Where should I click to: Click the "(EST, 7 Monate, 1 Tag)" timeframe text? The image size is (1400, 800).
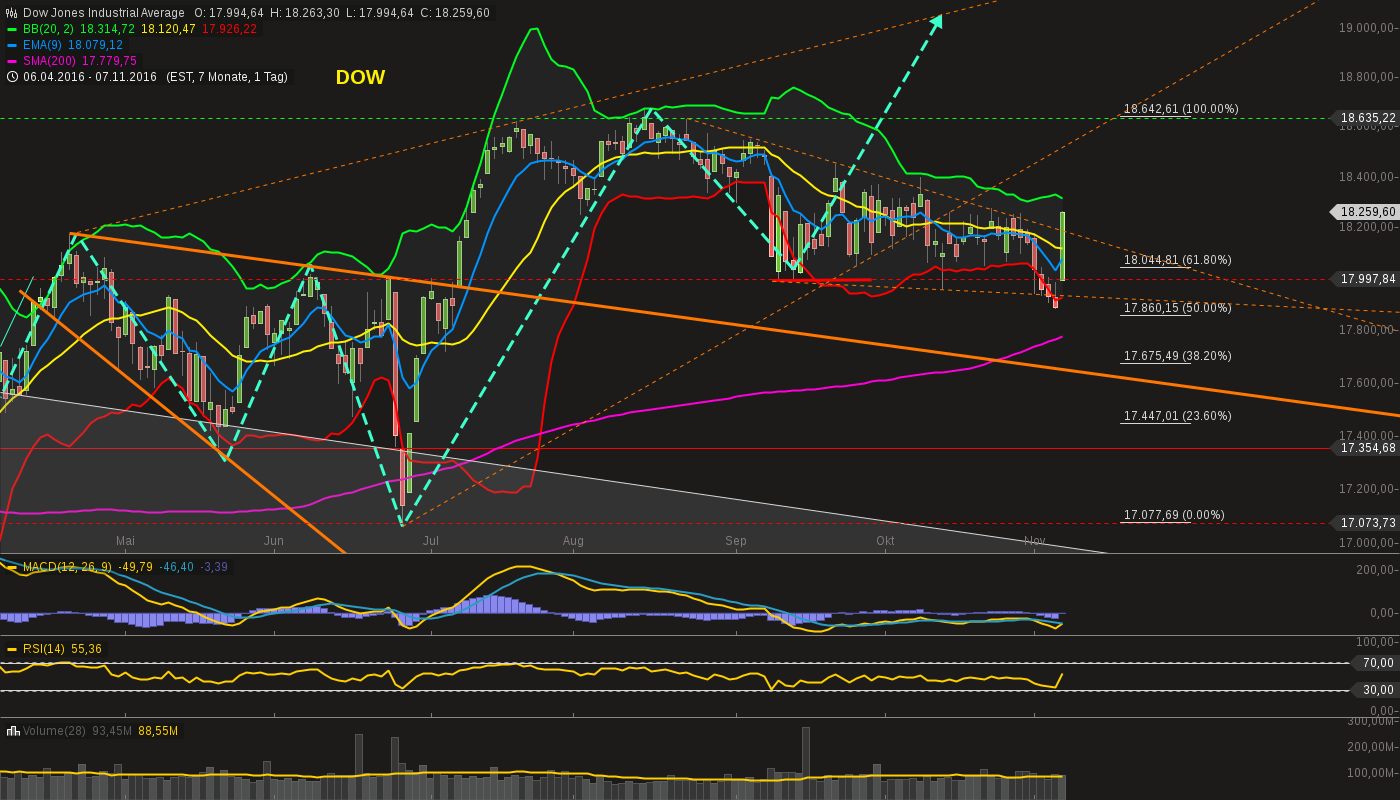pyautogui.click(x=225, y=77)
